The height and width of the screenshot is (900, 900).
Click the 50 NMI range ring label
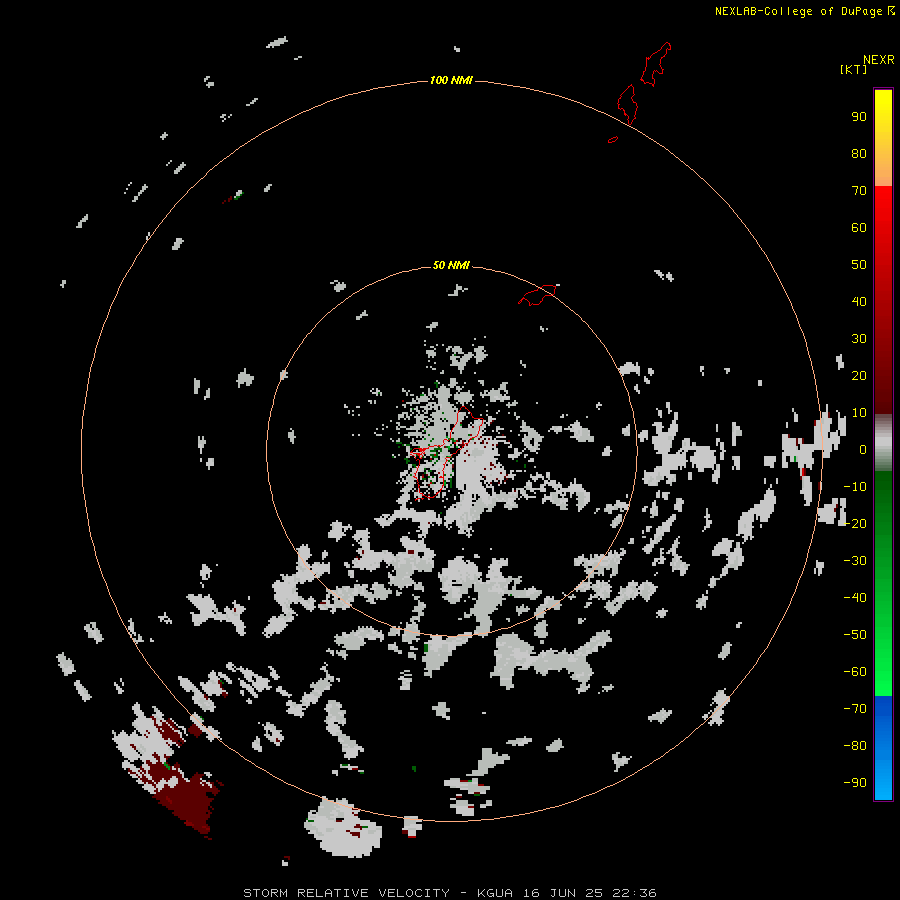pos(451,265)
